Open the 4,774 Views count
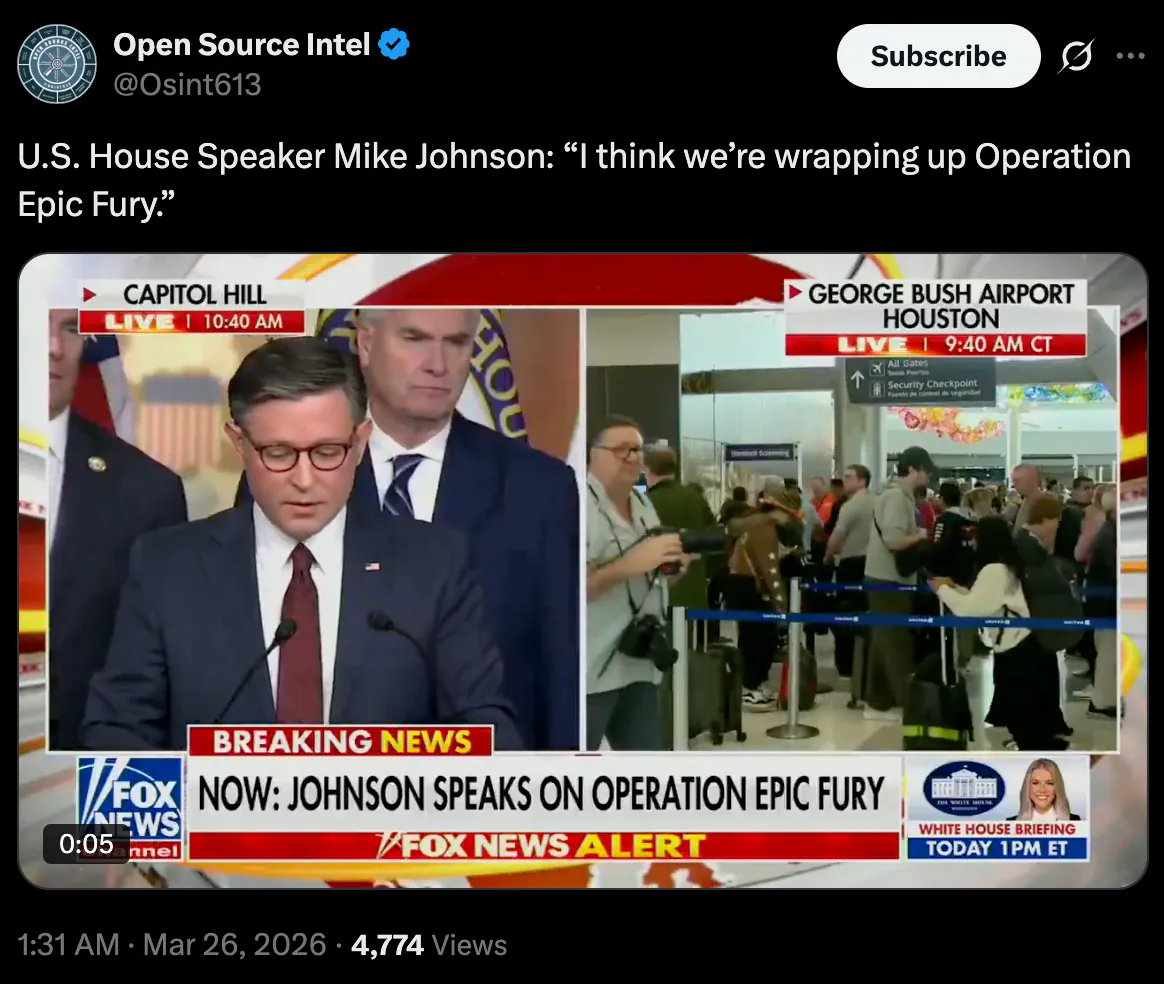Image resolution: width=1164 pixels, height=984 pixels. click(429, 945)
